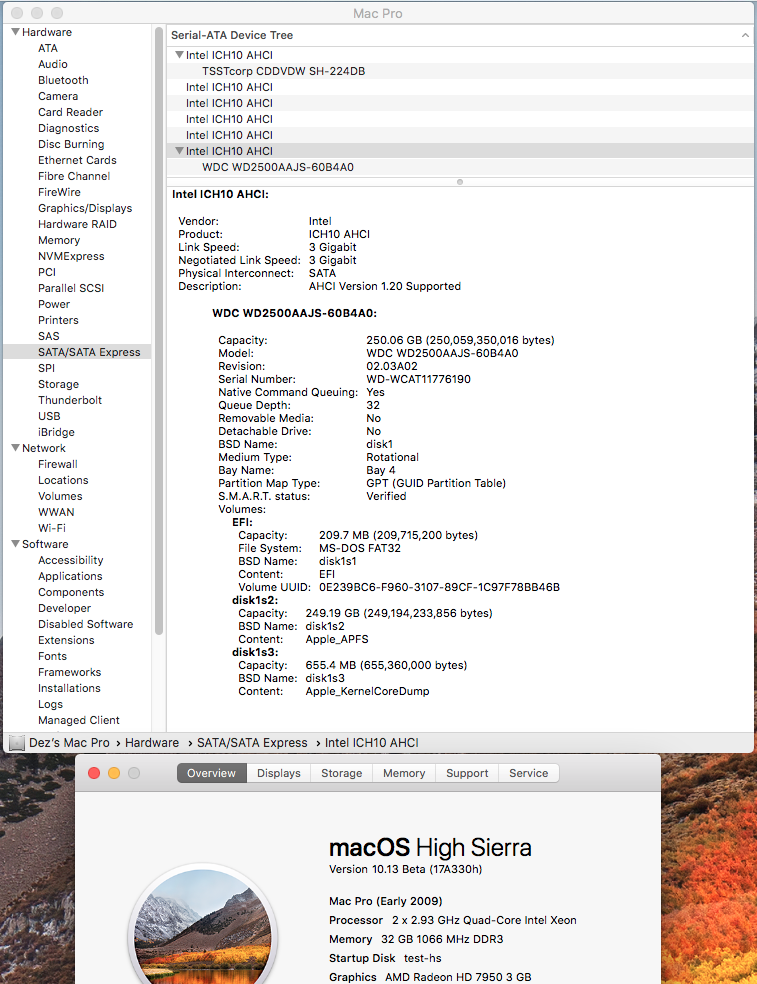Select Firewall under Network
757x984 pixels.
(x=58, y=464)
